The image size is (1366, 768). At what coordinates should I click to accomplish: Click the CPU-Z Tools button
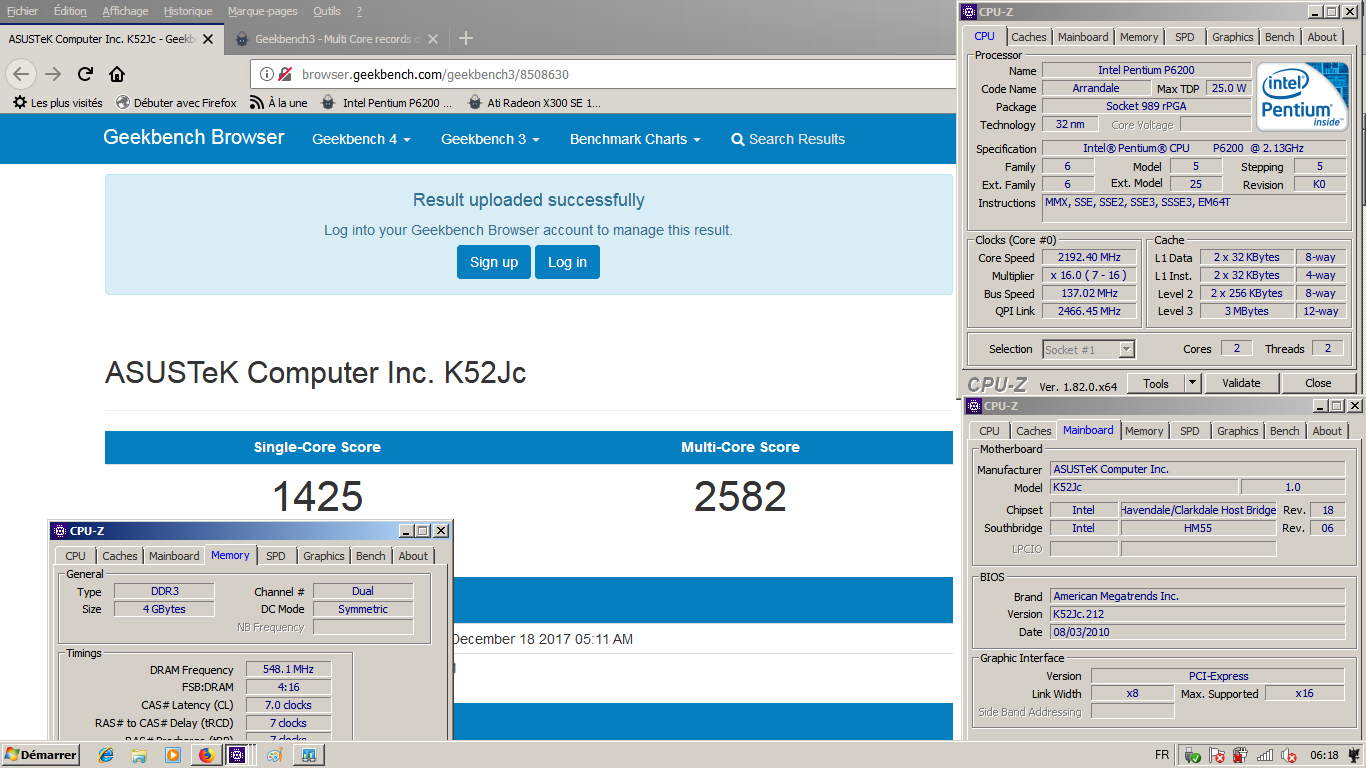1156,383
